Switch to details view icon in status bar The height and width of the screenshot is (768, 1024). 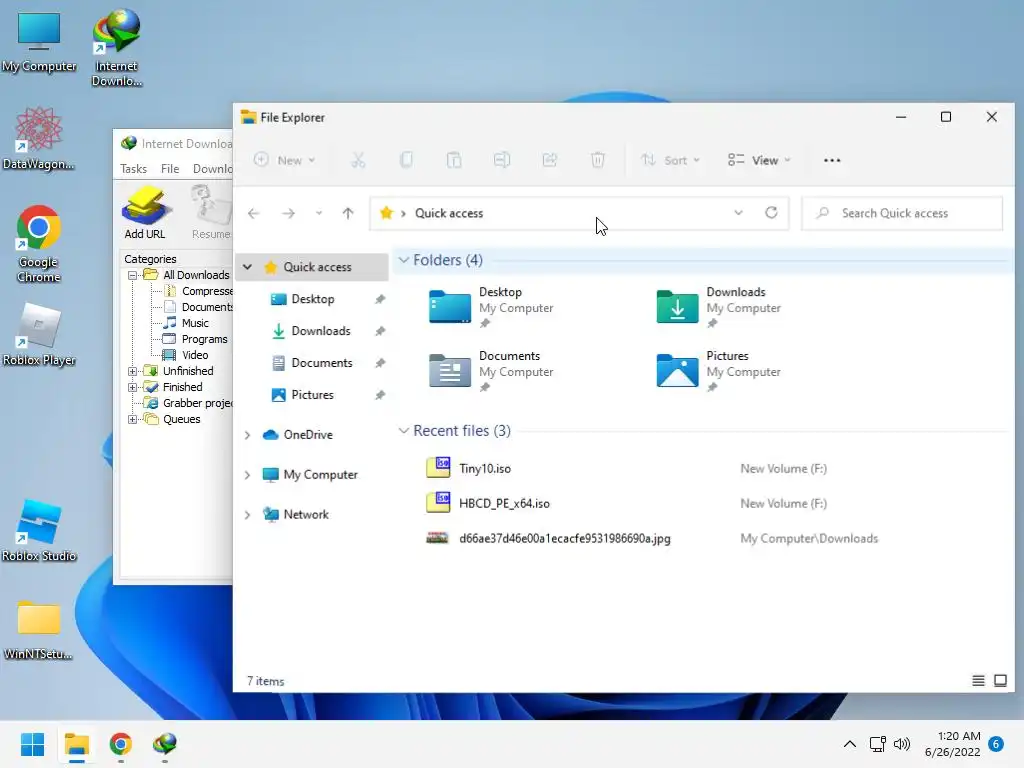[978, 681]
